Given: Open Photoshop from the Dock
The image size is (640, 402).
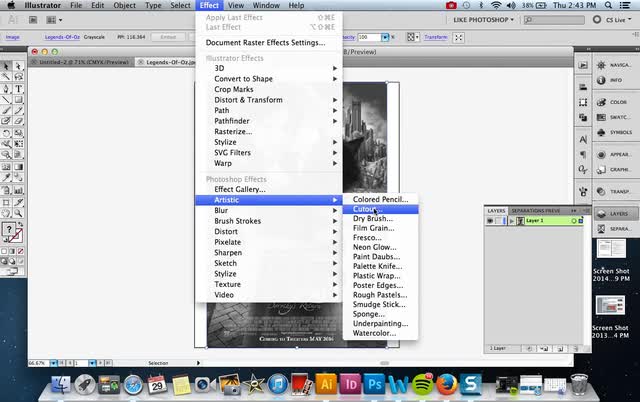Looking at the screenshot, I should pos(374,384).
